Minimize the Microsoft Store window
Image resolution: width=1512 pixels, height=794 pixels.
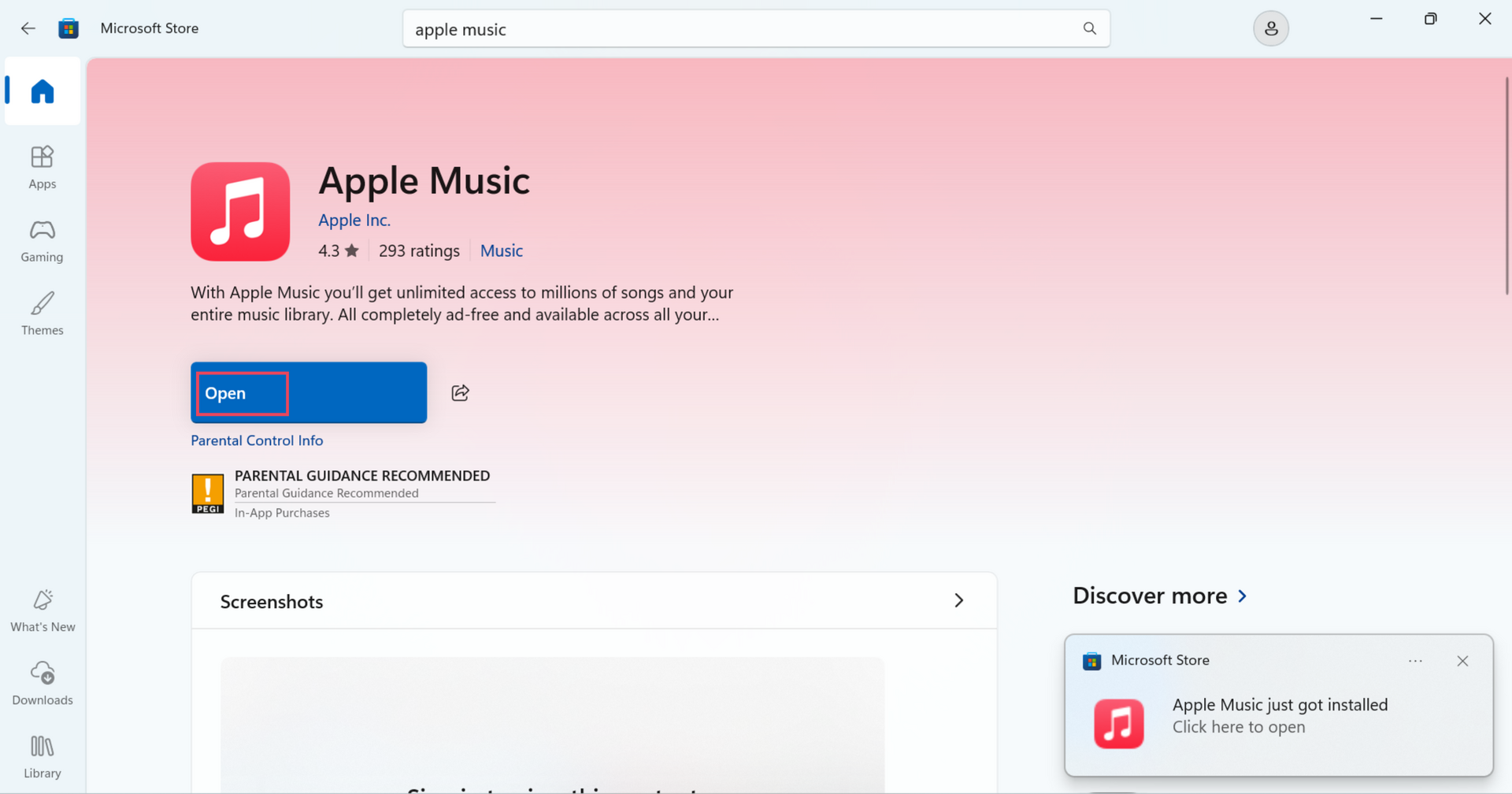1377,19
